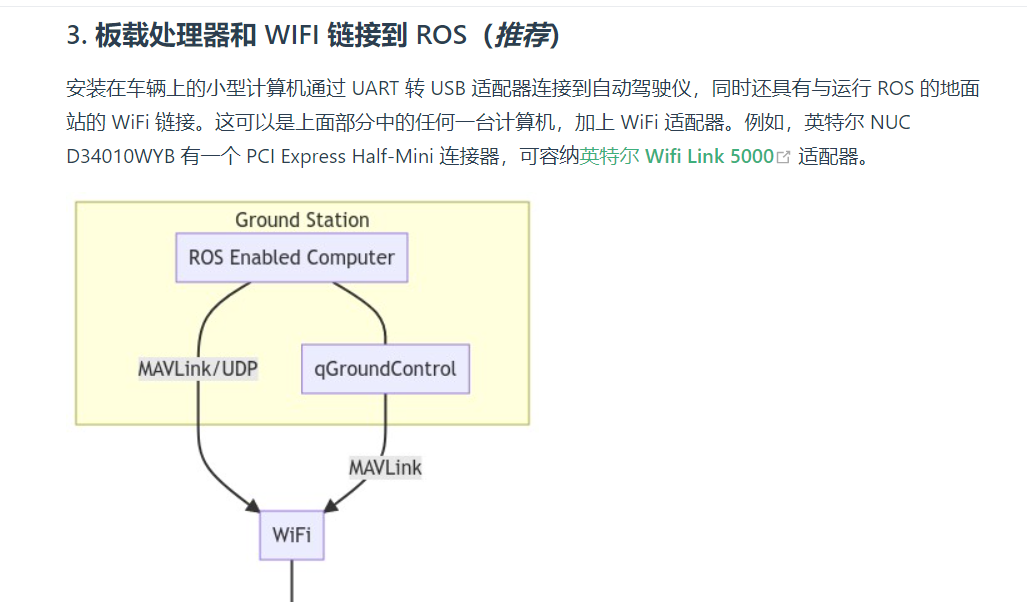The height and width of the screenshot is (602, 1027).
Task: Click the italic word 推荐 in heading
Action: pos(522,35)
